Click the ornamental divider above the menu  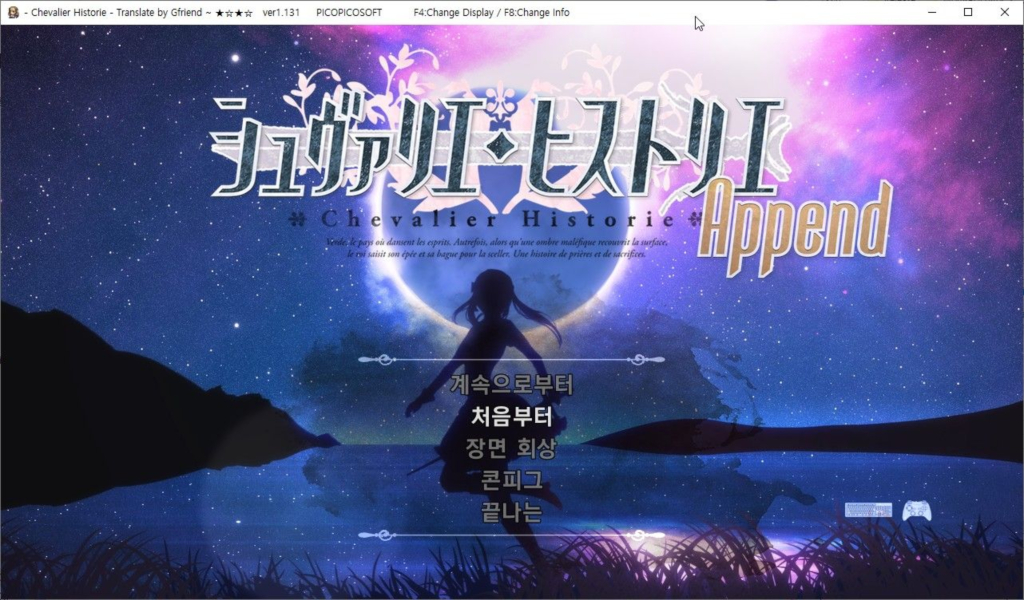(x=511, y=358)
